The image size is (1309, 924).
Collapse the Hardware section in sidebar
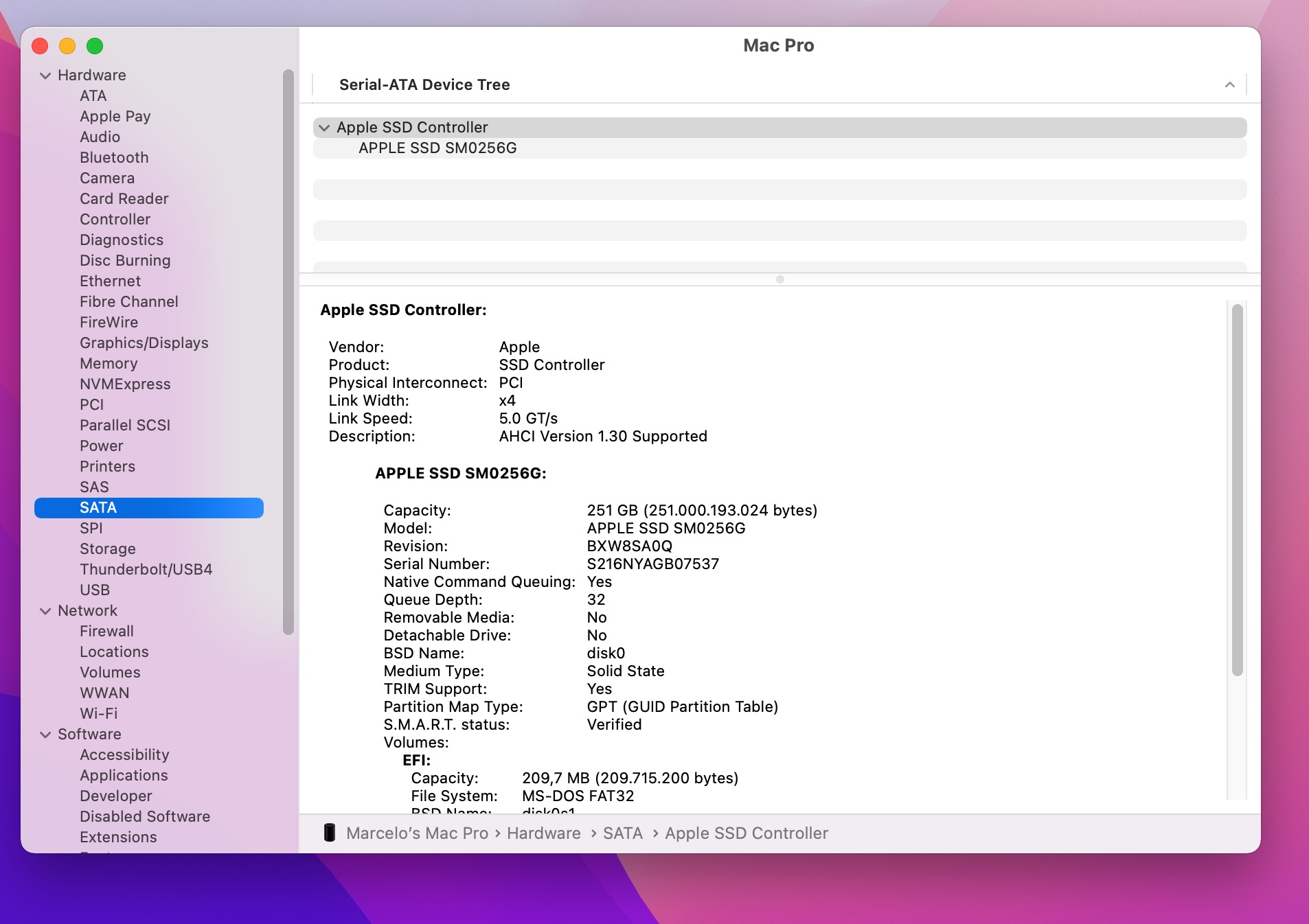(45, 76)
